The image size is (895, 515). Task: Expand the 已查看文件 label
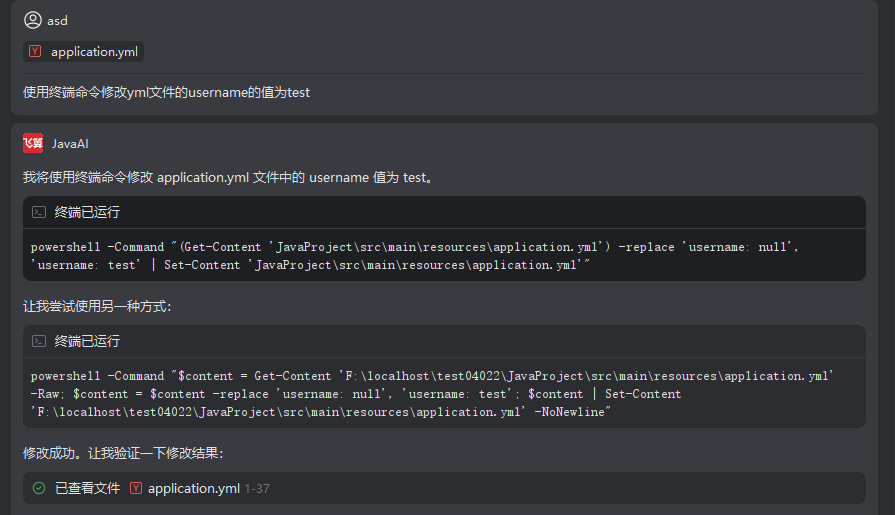tap(87, 488)
